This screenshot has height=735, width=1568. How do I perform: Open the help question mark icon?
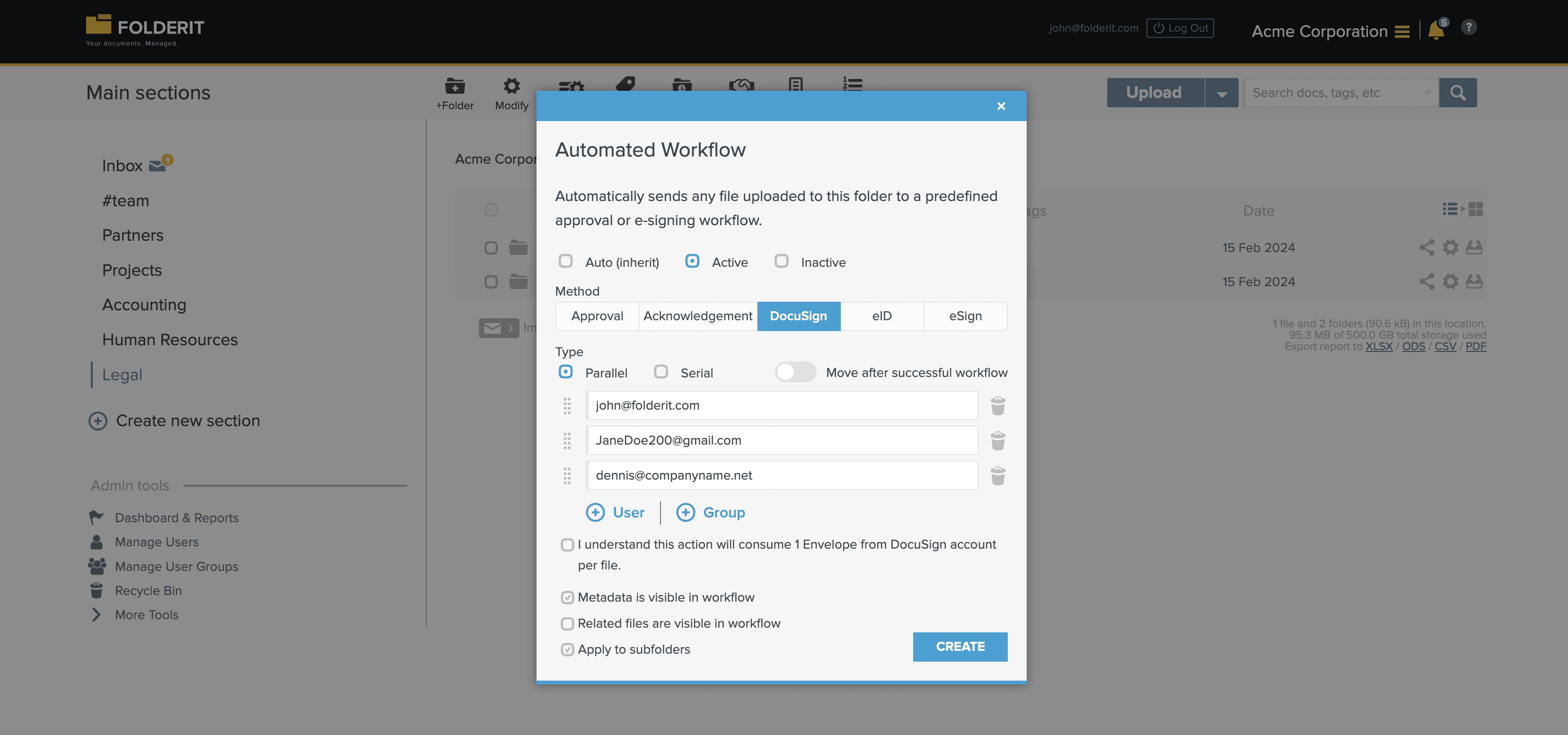[x=1468, y=27]
